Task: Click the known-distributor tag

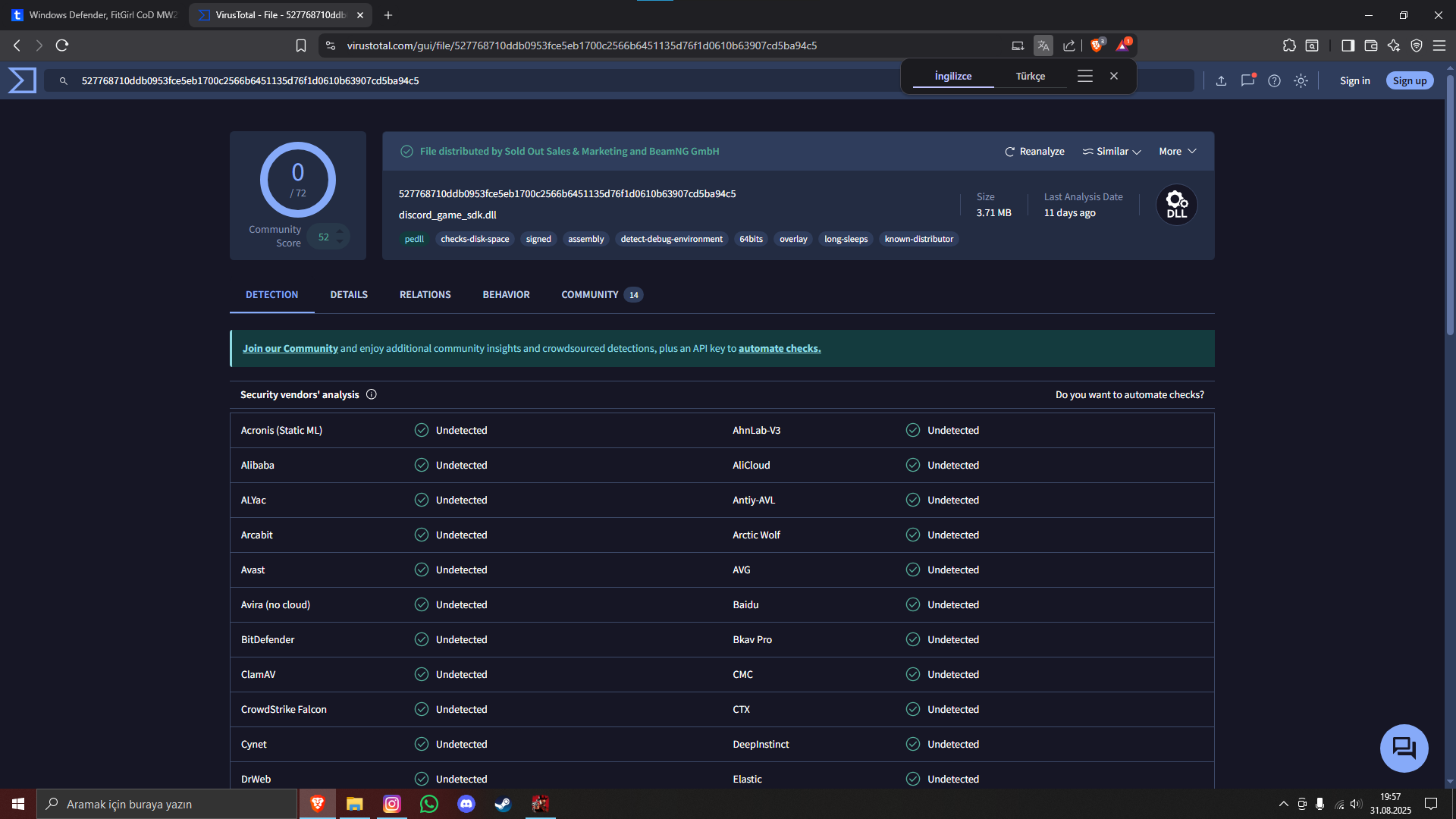Action: pyautogui.click(x=919, y=239)
